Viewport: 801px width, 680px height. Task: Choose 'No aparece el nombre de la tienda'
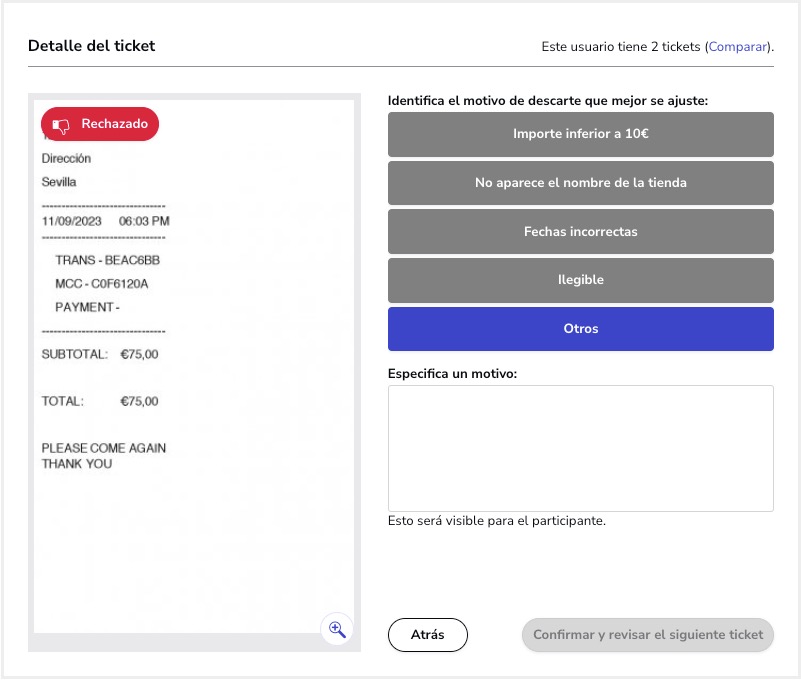580,183
